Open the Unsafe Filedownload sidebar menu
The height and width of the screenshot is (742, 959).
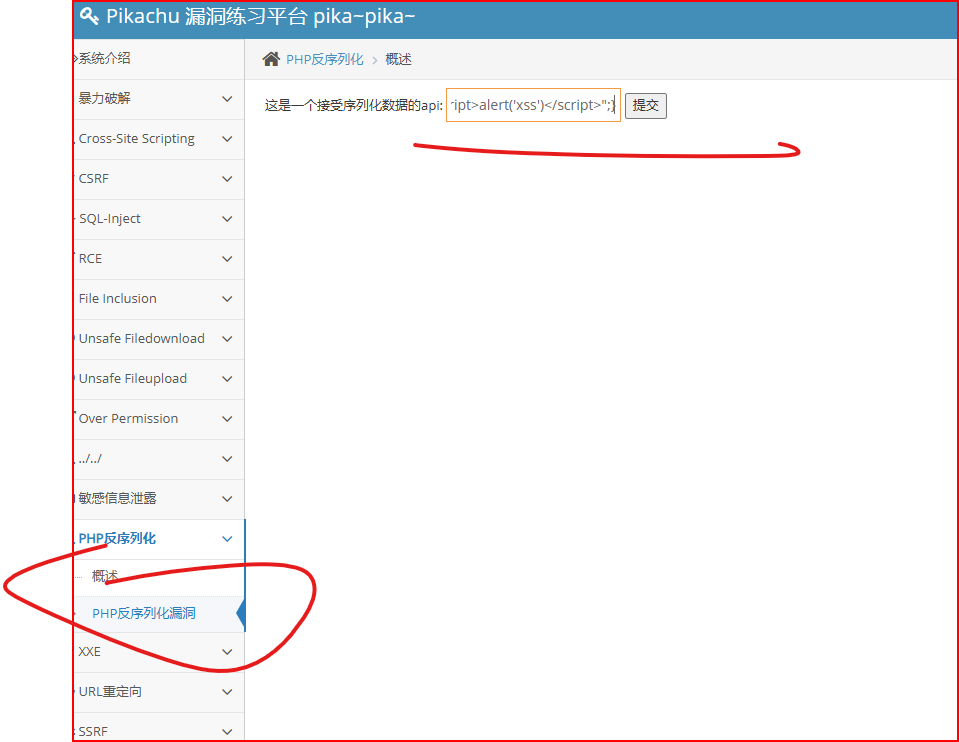[141, 338]
